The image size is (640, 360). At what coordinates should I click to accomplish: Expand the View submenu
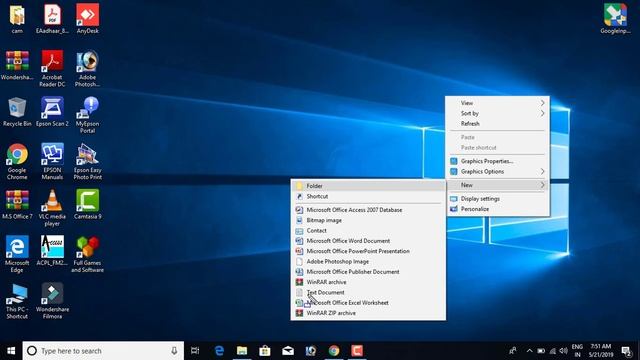coord(498,103)
